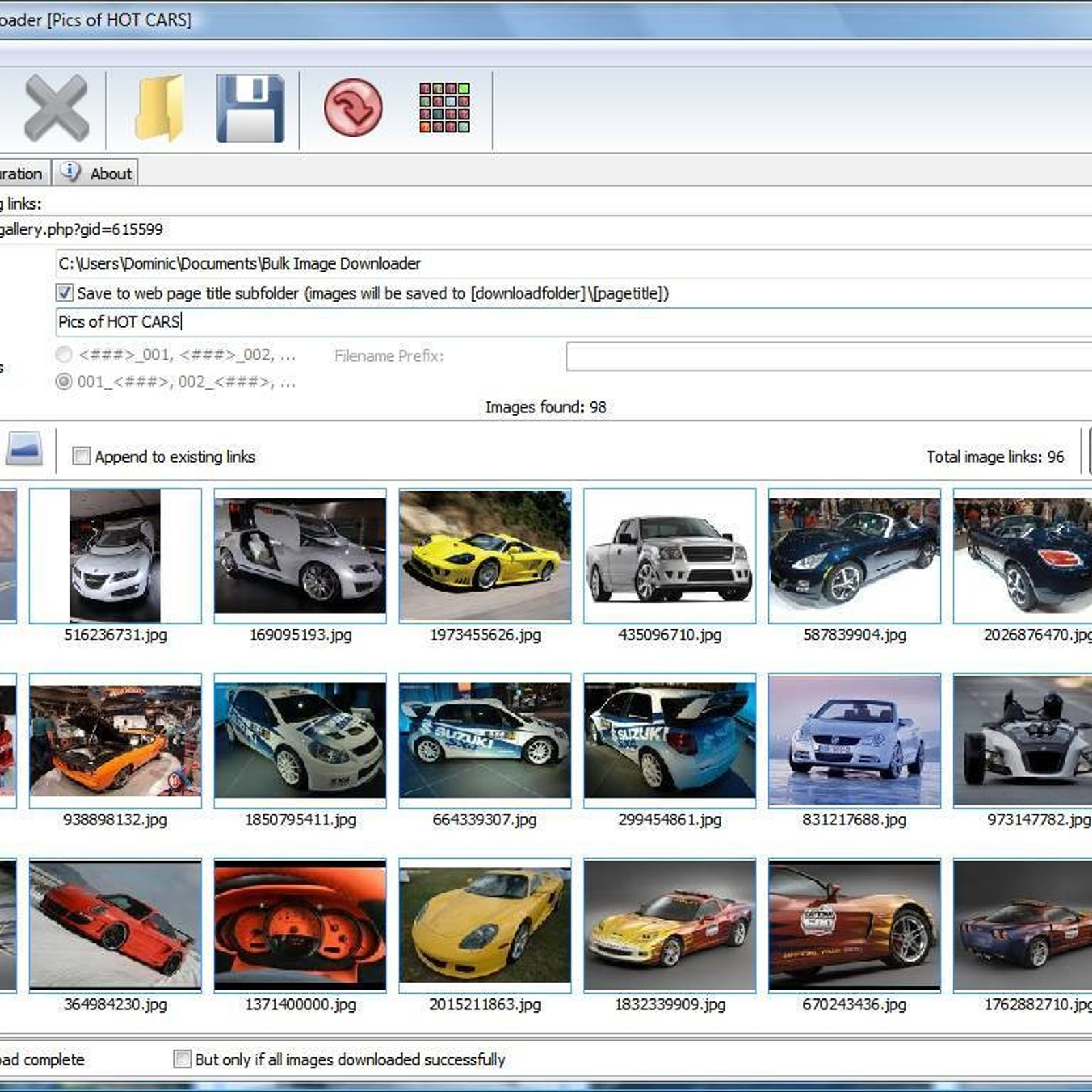Select thumbnail 169095193.jpg
This screenshot has width=1092, height=1092.
pyautogui.click(x=300, y=556)
